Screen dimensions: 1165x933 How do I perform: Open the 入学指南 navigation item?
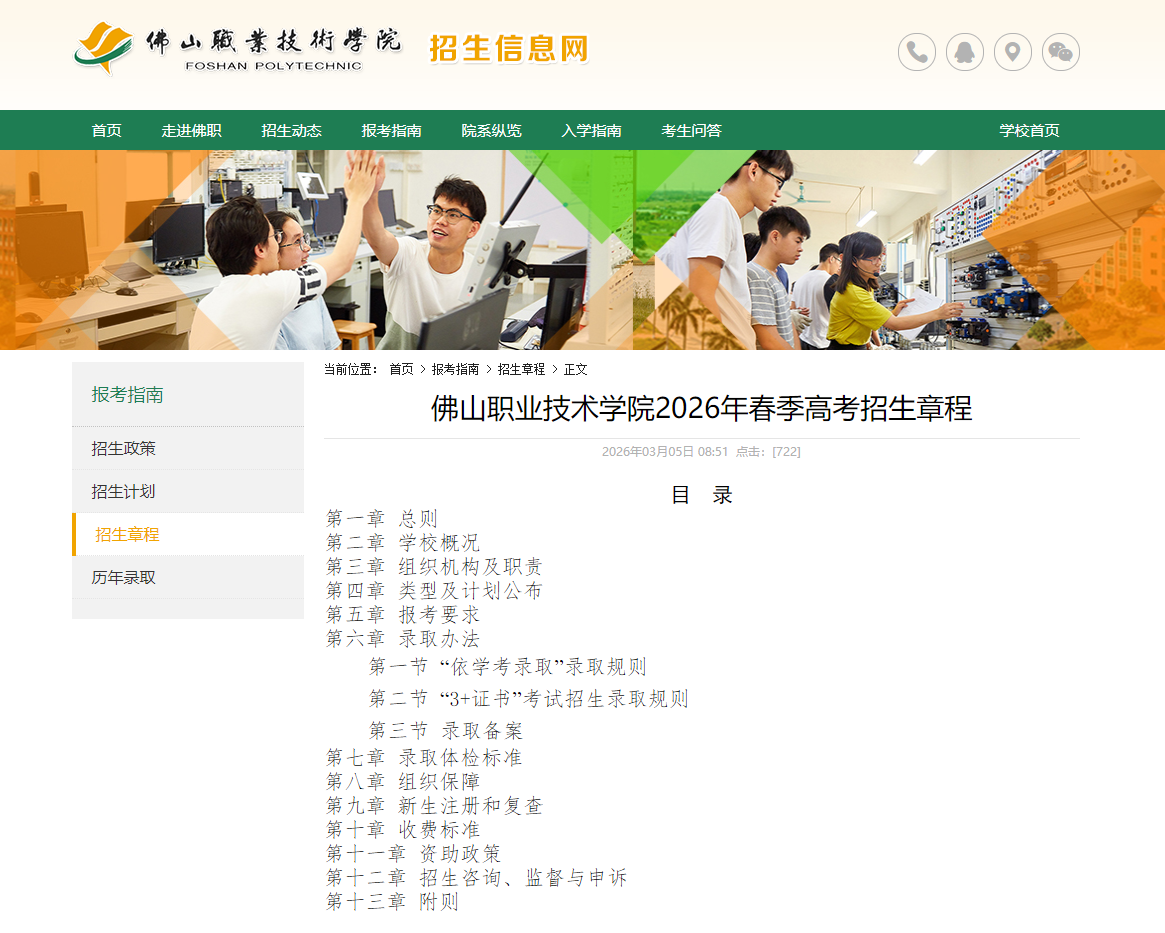point(593,130)
